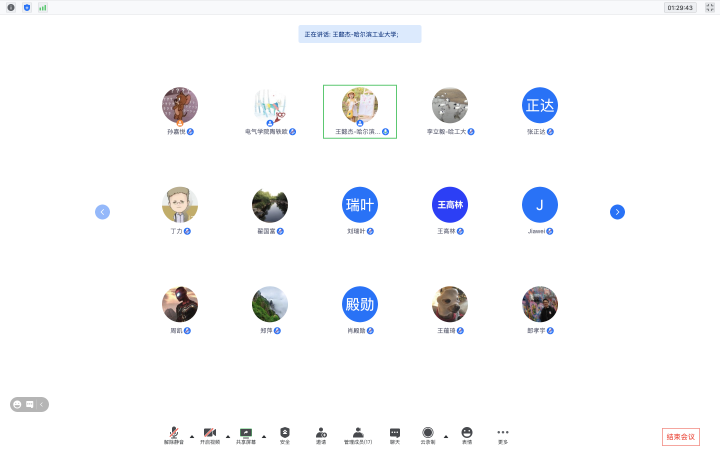Start cloud recording (云录制)
720x450 pixels.
tap(428, 434)
